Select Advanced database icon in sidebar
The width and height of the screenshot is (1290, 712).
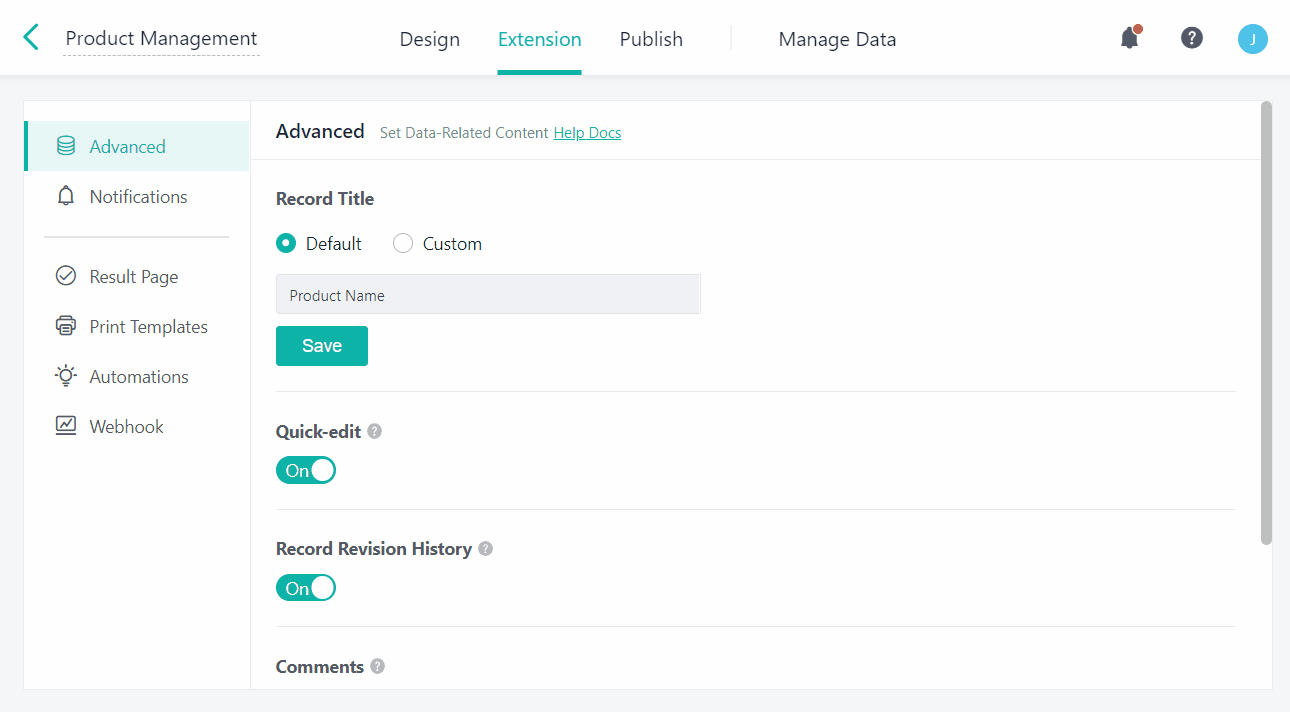click(66, 146)
